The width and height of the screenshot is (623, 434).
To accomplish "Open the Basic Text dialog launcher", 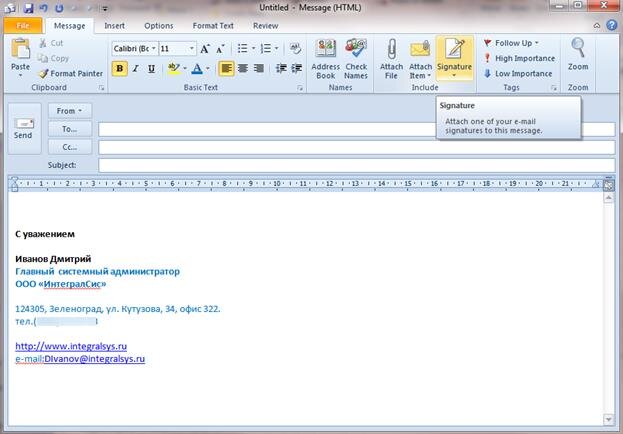I will point(300,88).
